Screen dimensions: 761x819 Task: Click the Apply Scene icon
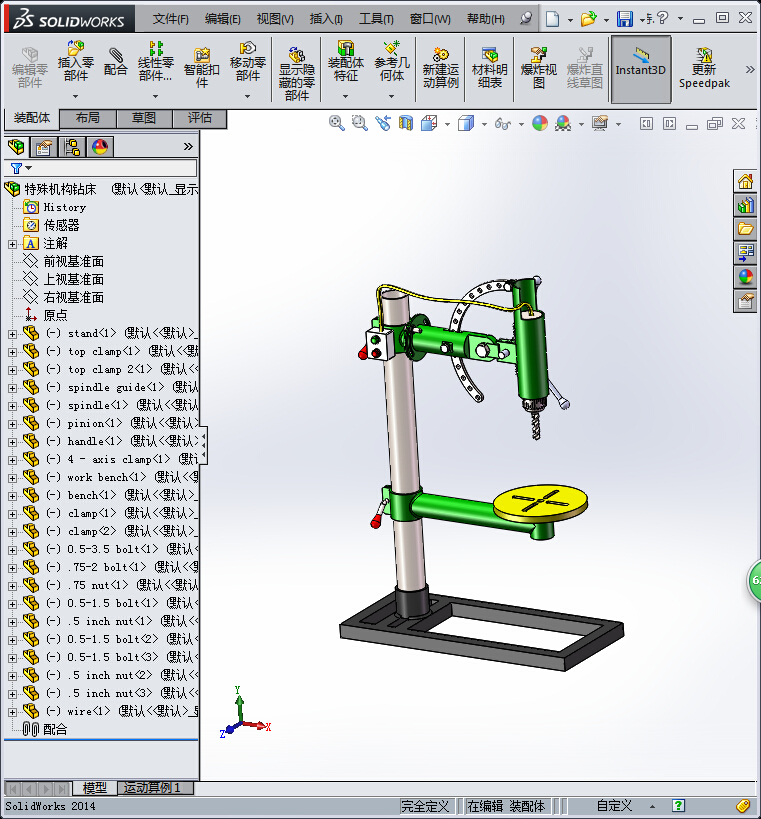coord(563,123)
